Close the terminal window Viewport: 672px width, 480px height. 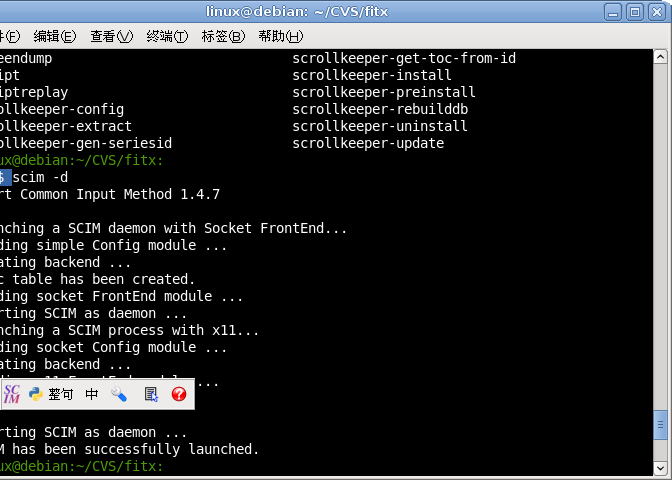tap(657, 12)
